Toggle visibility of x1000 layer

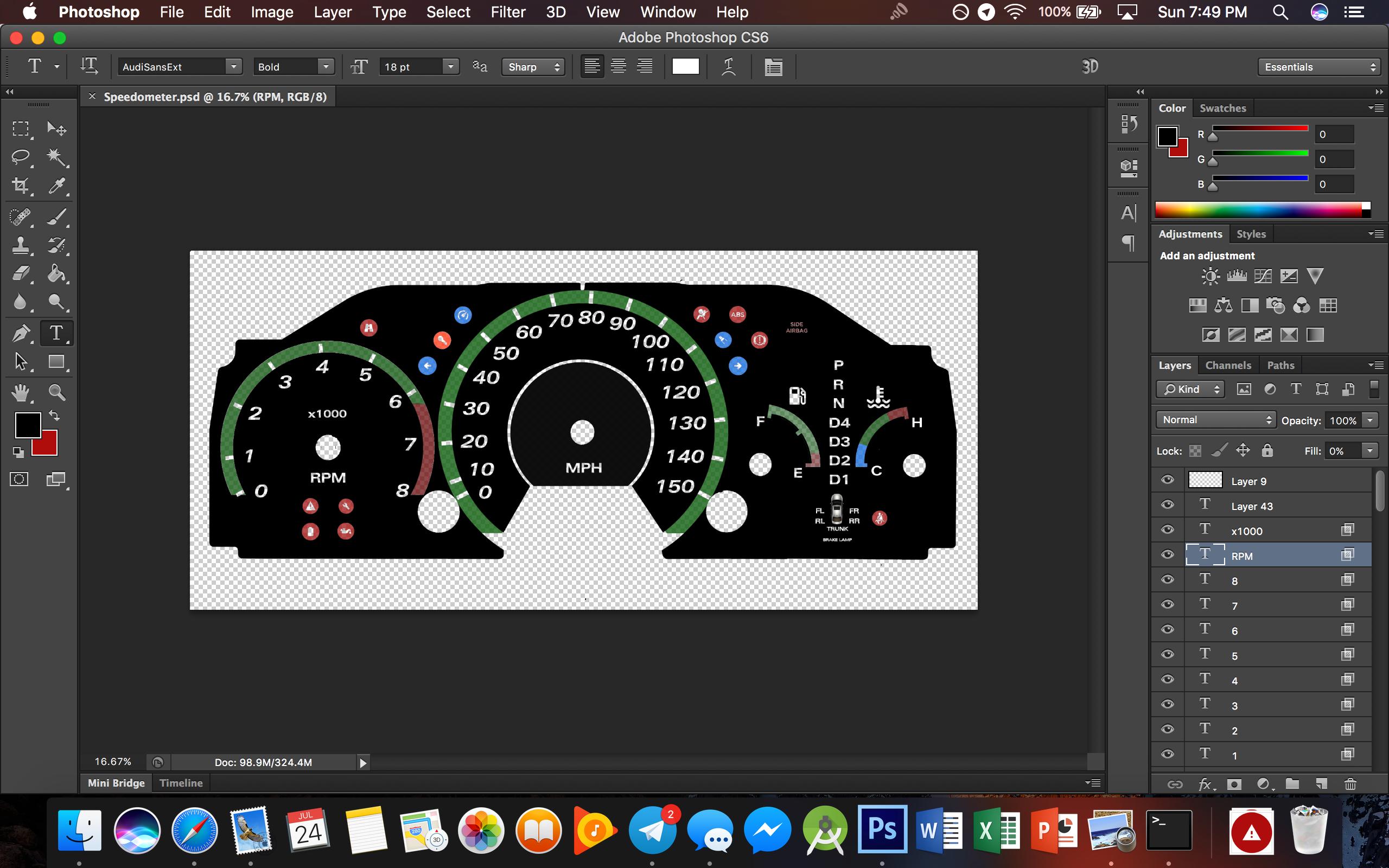click(1168, 530)
